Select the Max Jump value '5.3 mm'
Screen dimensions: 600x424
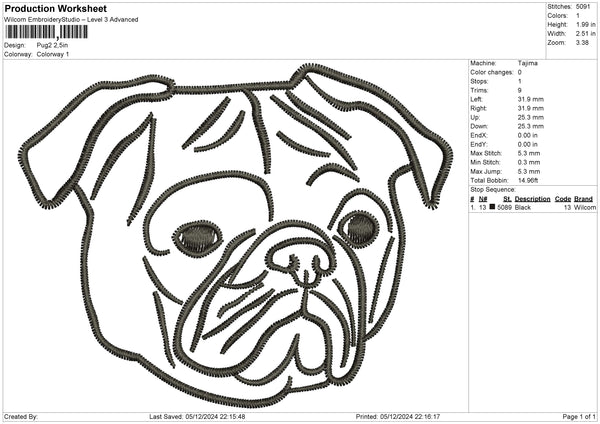[529, 172]
